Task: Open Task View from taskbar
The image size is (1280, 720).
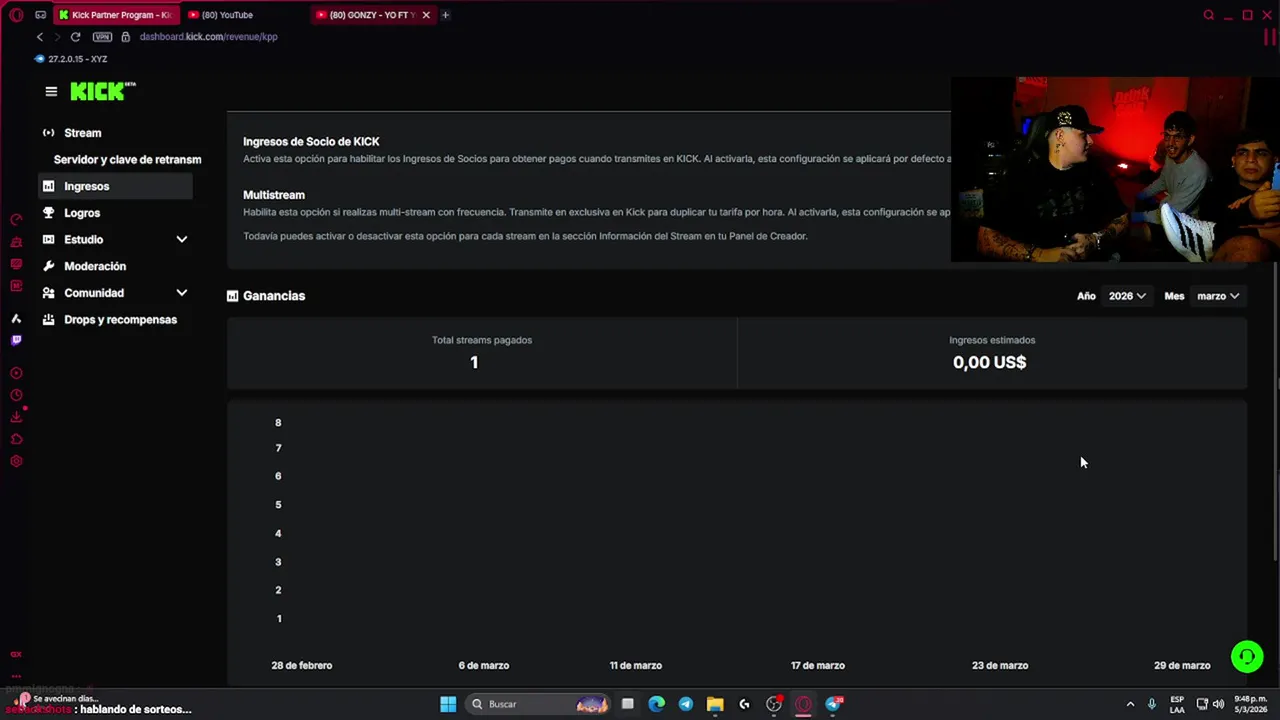Action: pos(627,704)
